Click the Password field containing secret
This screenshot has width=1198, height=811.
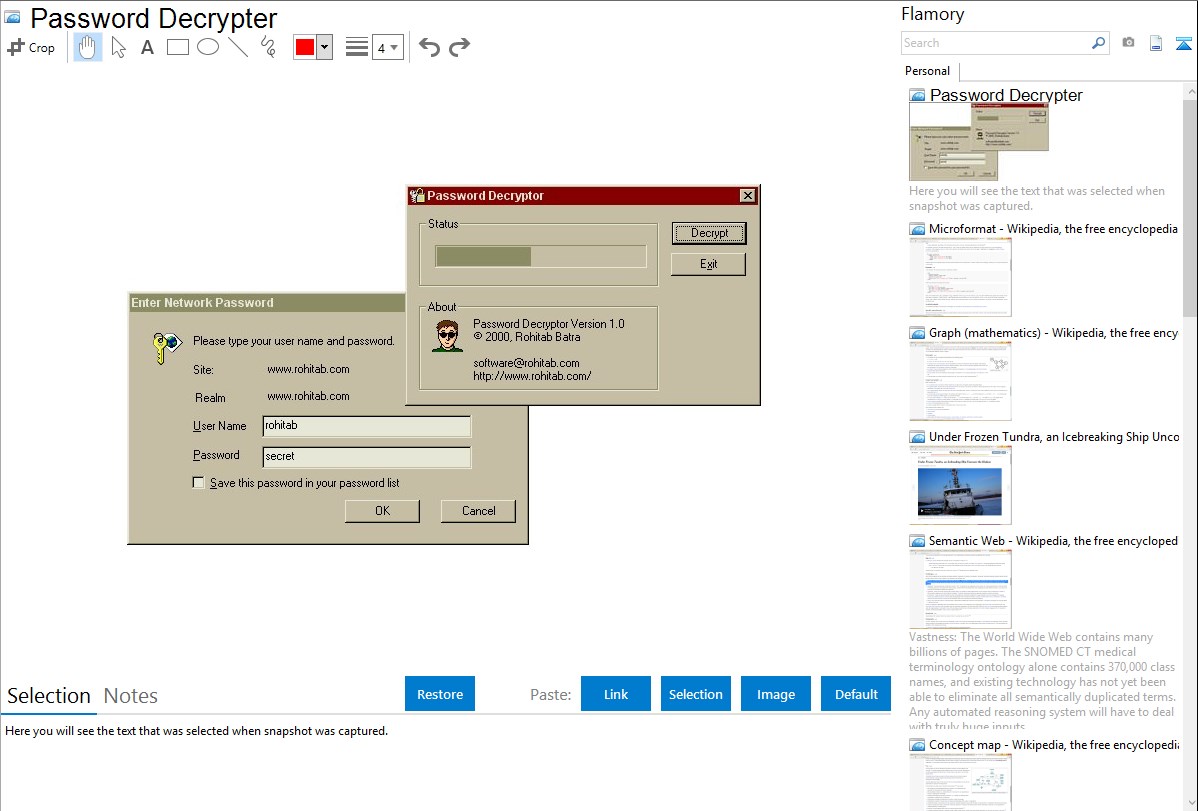(367, 456)
